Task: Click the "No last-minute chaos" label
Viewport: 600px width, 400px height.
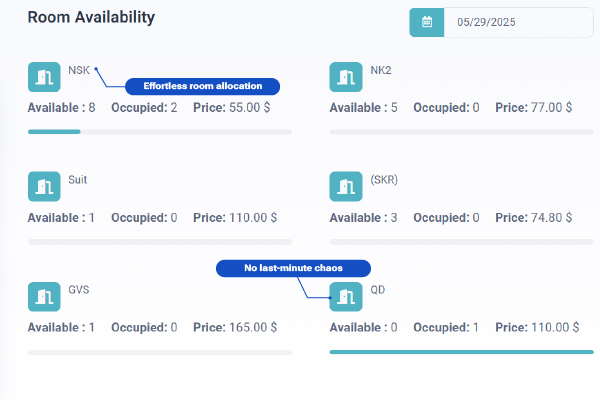Action: click(293, 268)
